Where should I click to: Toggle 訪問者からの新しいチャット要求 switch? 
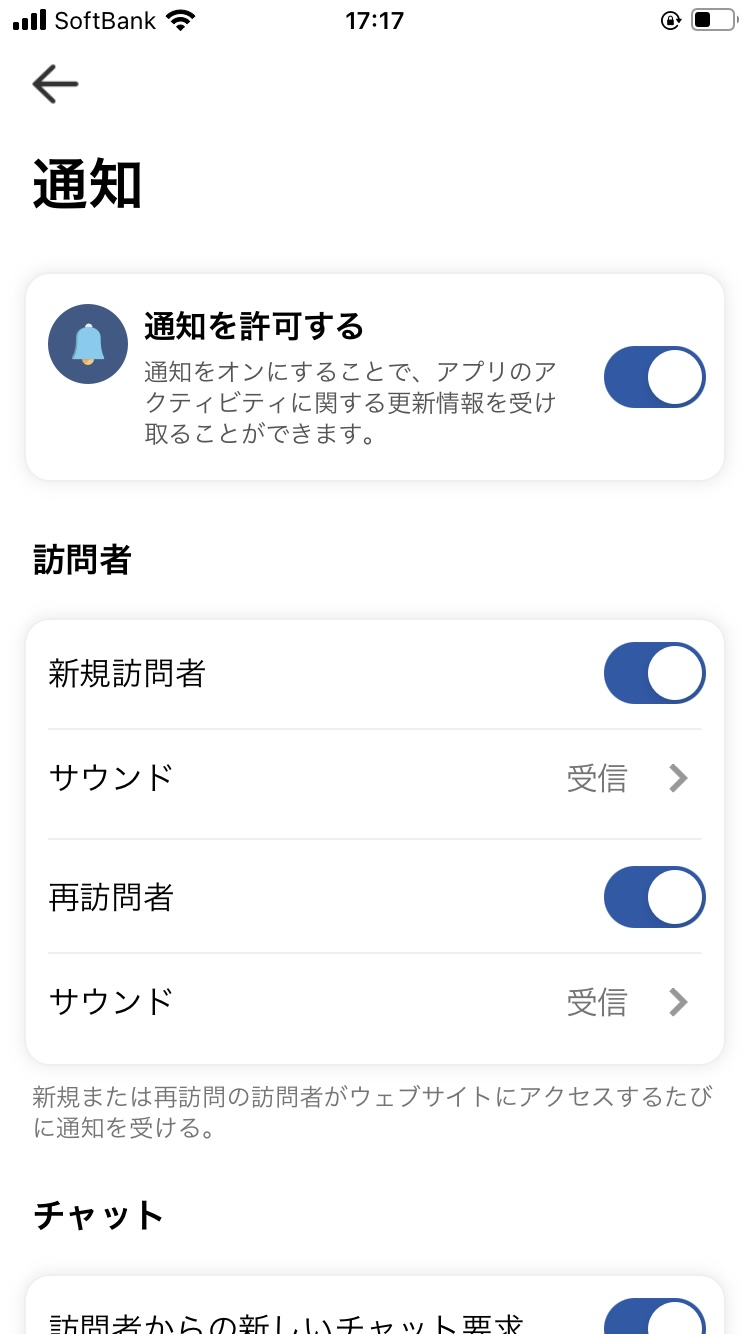(x=654, y=1315)
